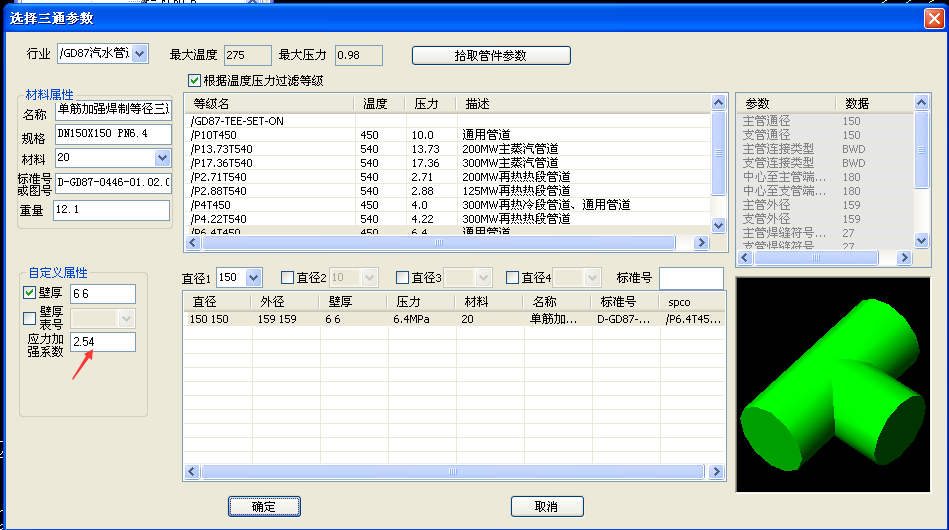Click the 确定 button
949x530 pixels.
(264, 506)
